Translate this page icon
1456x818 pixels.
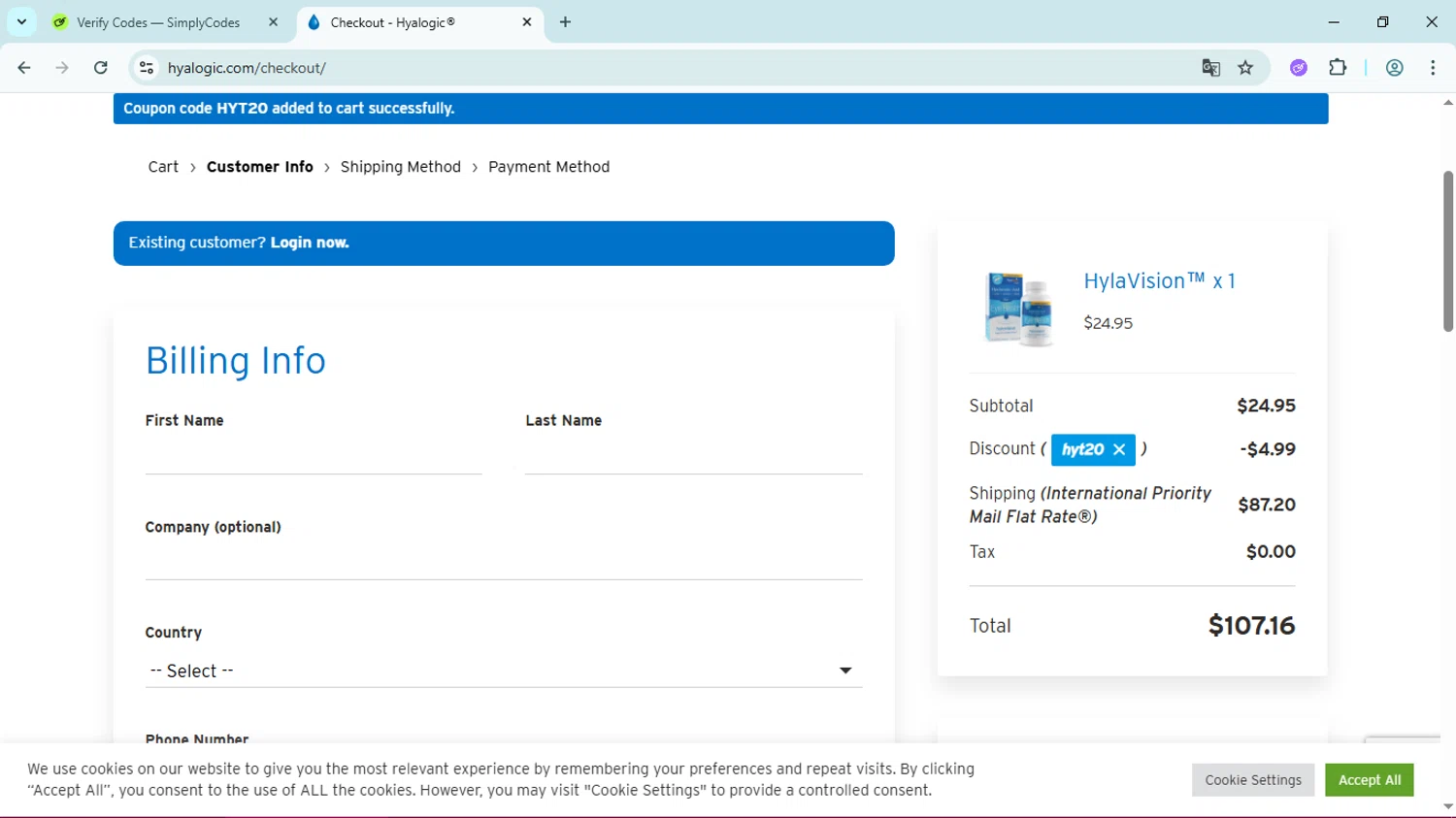(1210, 68)
